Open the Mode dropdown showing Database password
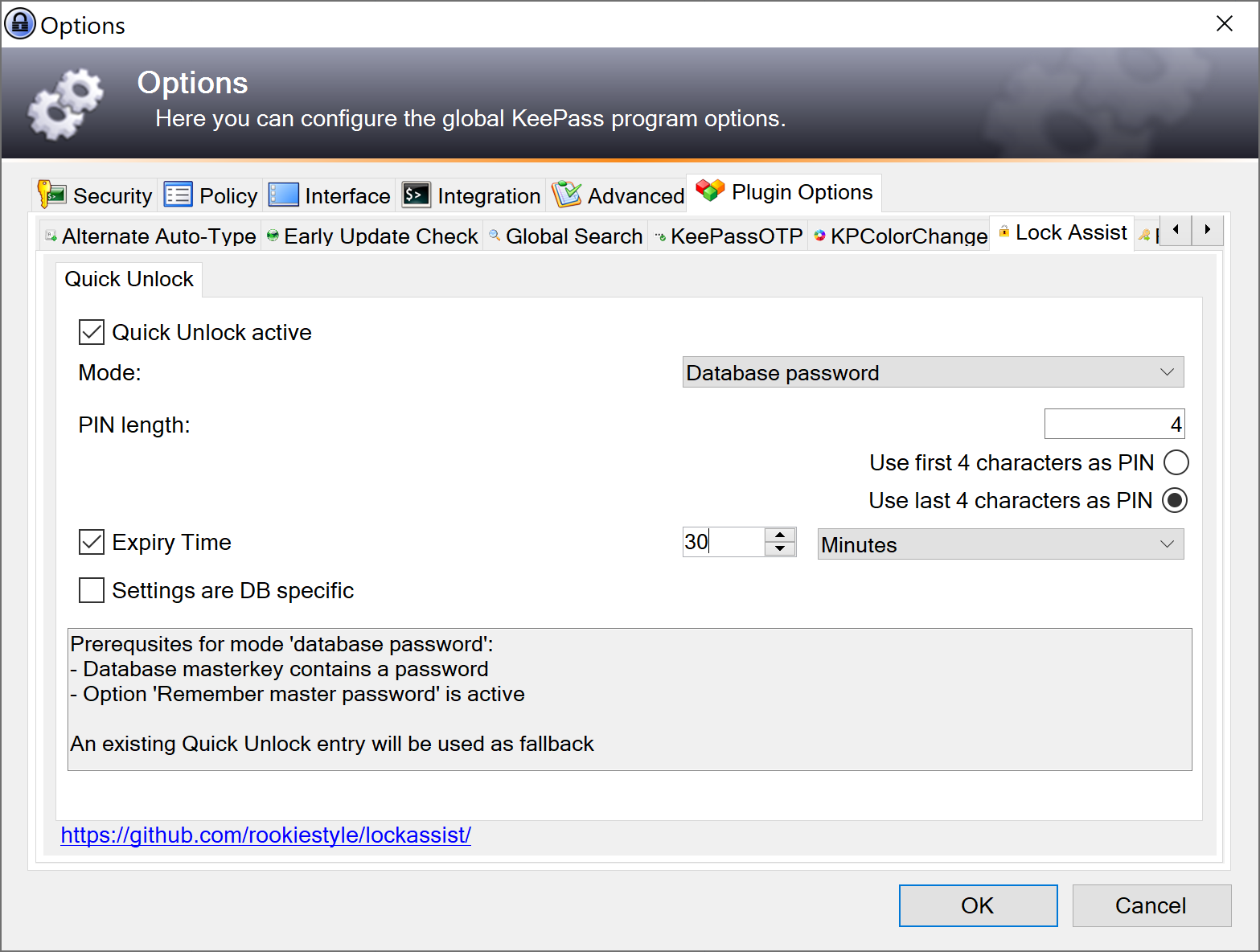 (933, 372)
